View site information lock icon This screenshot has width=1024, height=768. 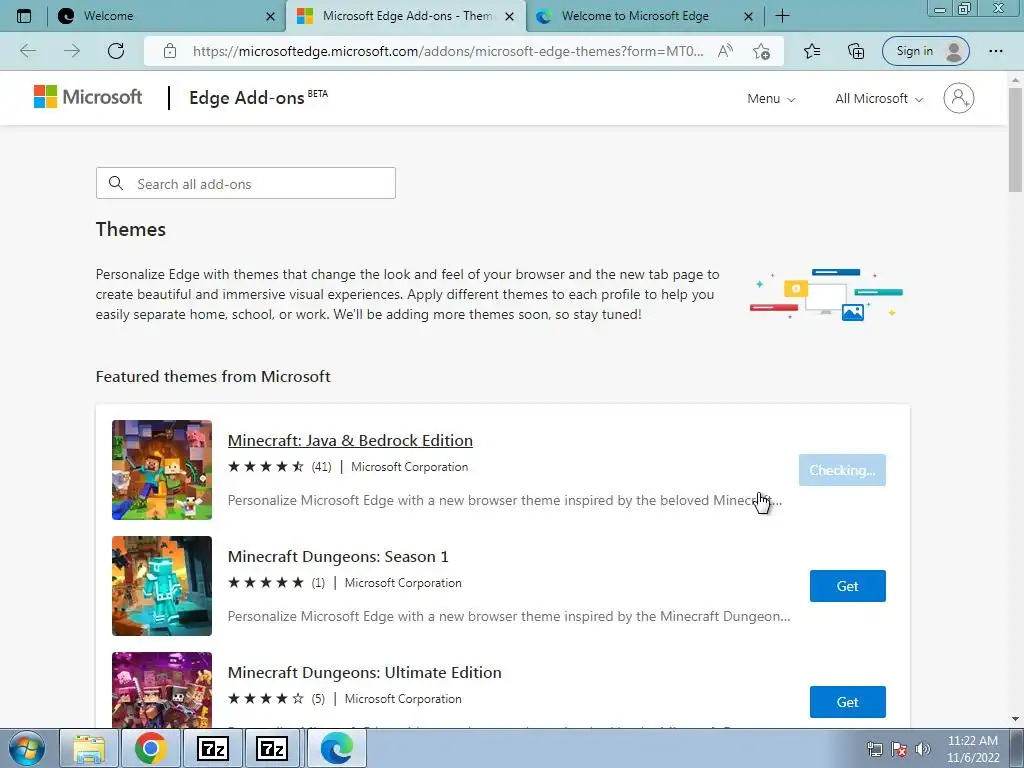click(170, 51)
